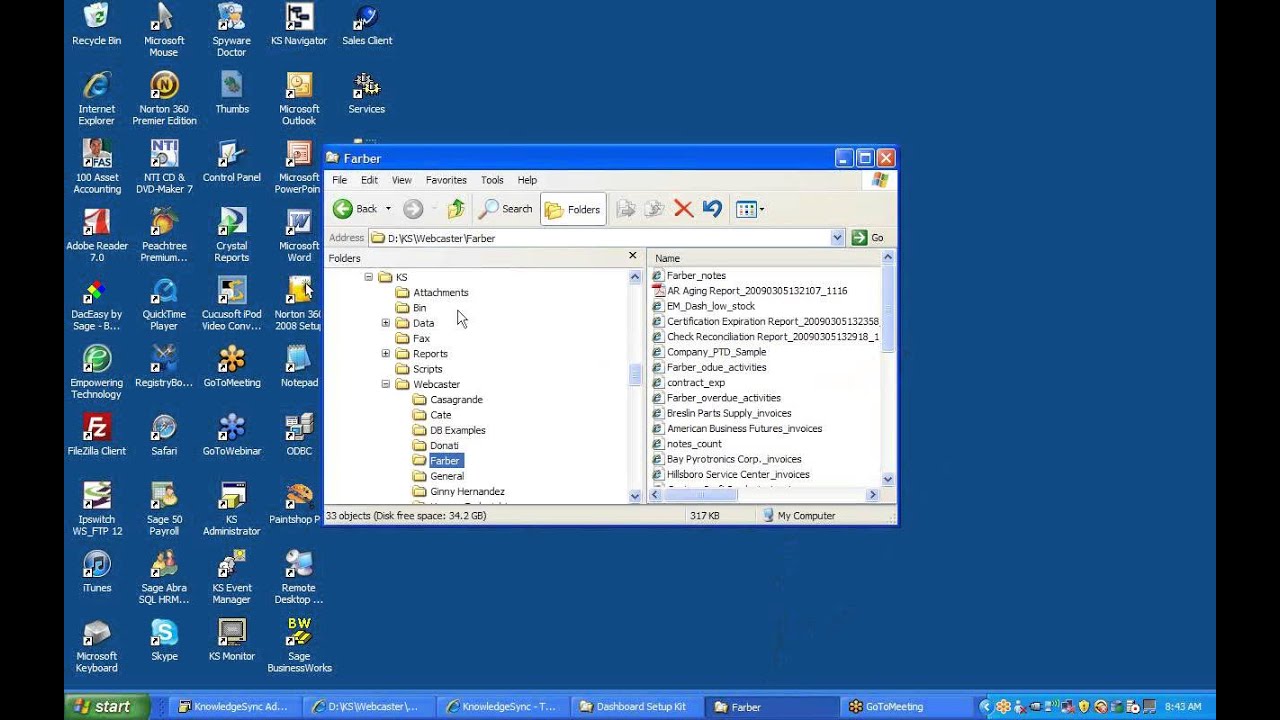Go up one folder level icon
This screenshot has width=1280, height=720.
[456, 209]
